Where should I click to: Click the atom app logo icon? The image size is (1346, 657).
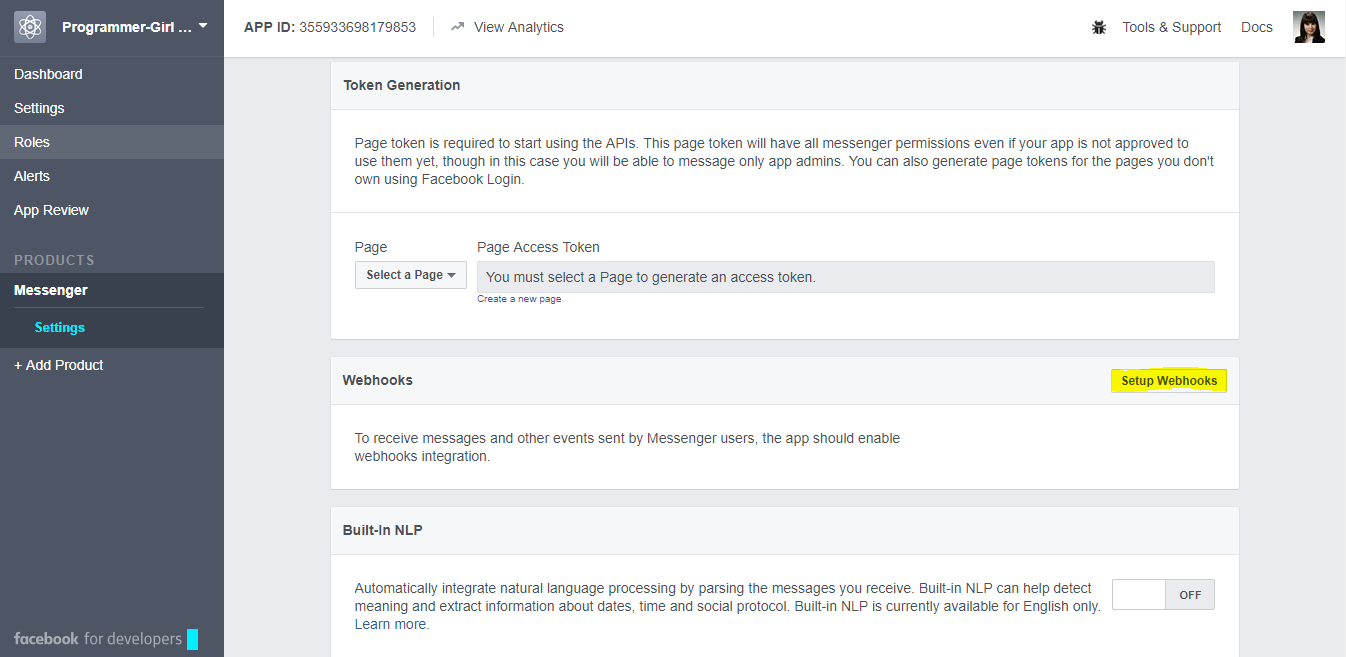30,27
